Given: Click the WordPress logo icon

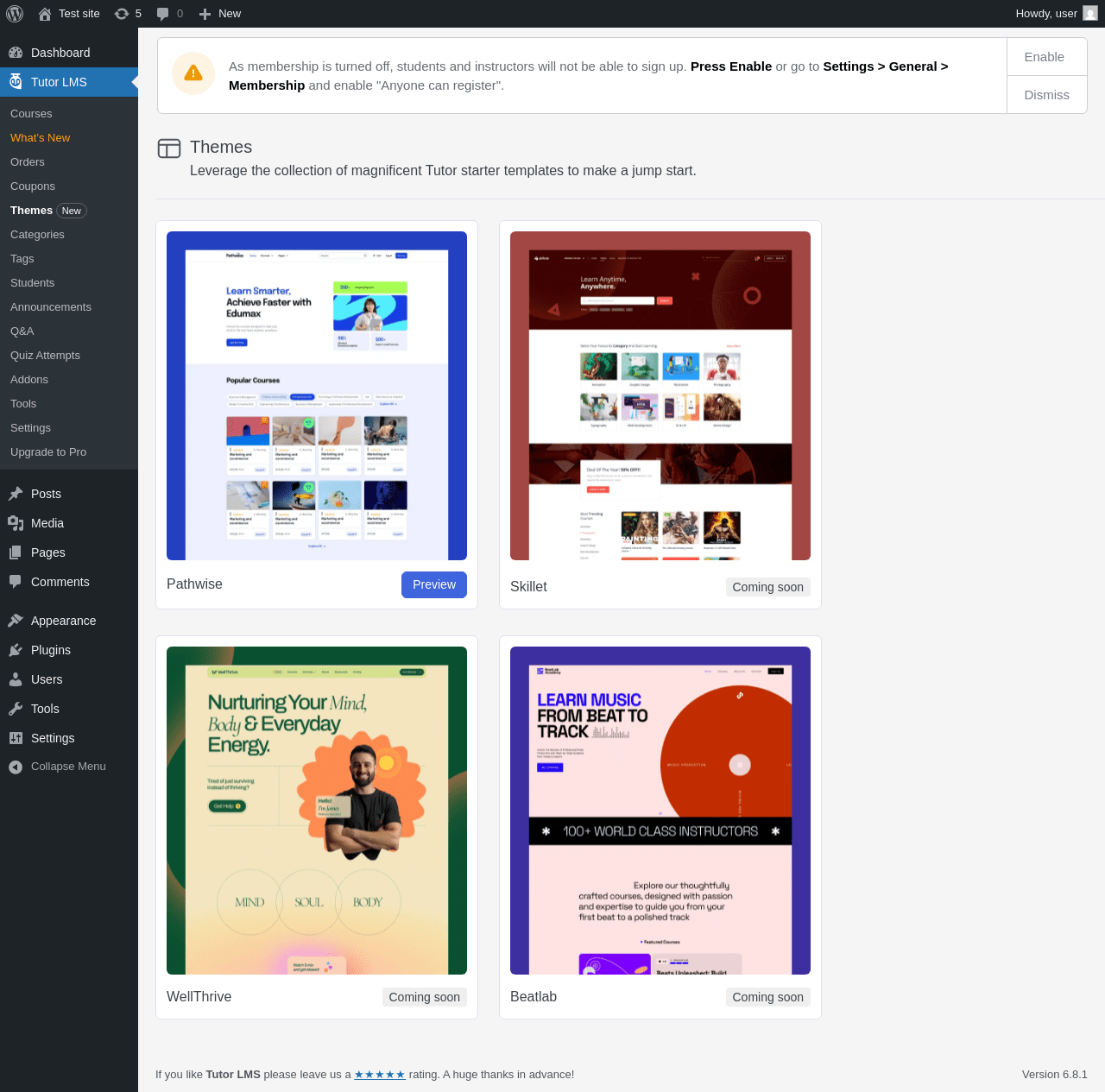Looking at the screenshot, I should (x=15, y=14).
